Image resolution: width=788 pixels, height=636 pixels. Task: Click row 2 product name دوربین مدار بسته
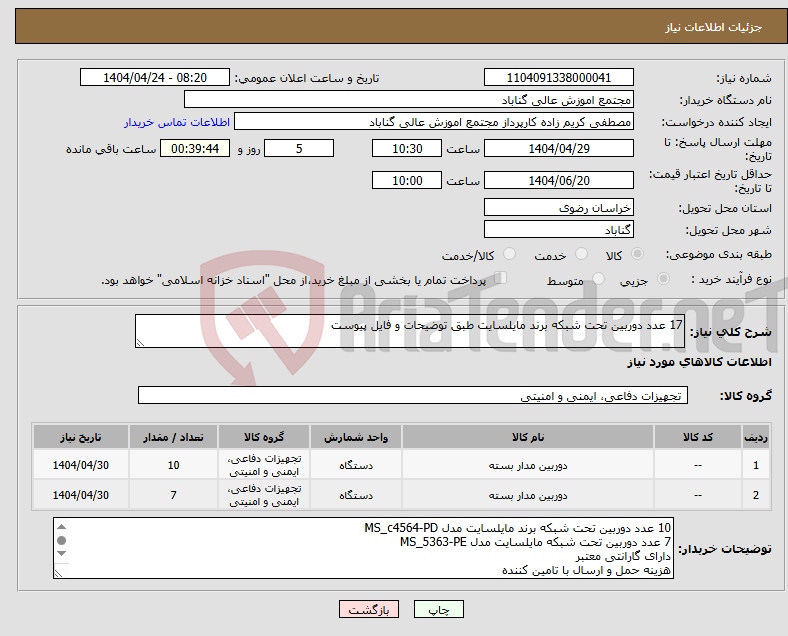point(528,495)
